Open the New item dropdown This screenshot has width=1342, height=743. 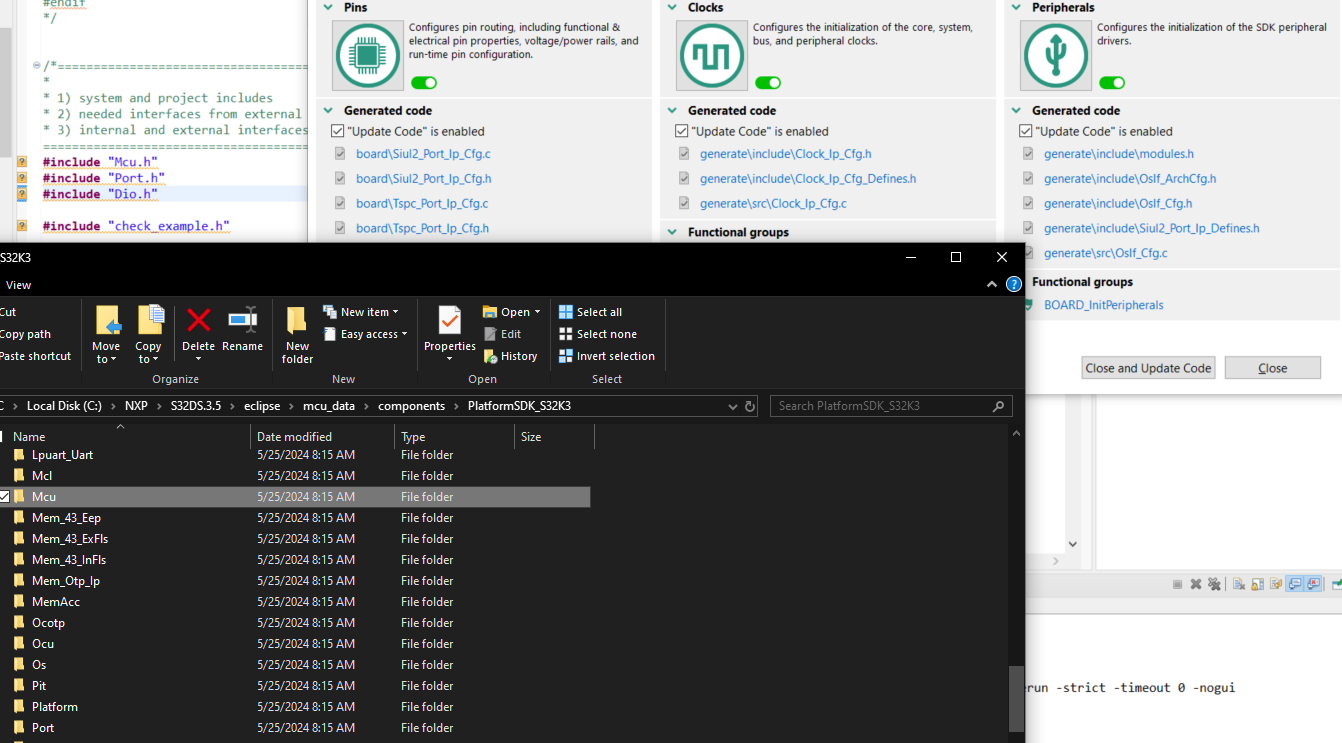pyautogui.click(x=361, y=312)
